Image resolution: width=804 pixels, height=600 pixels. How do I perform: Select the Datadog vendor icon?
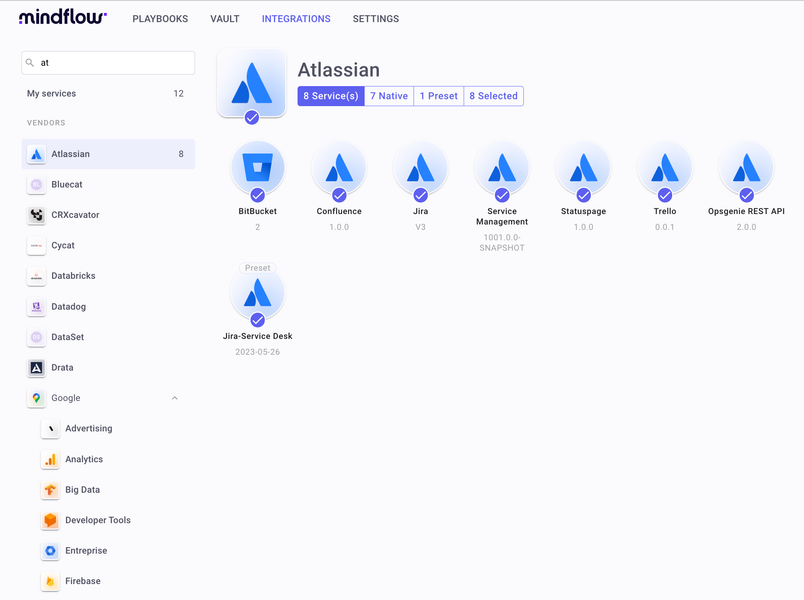pos(36,307)
